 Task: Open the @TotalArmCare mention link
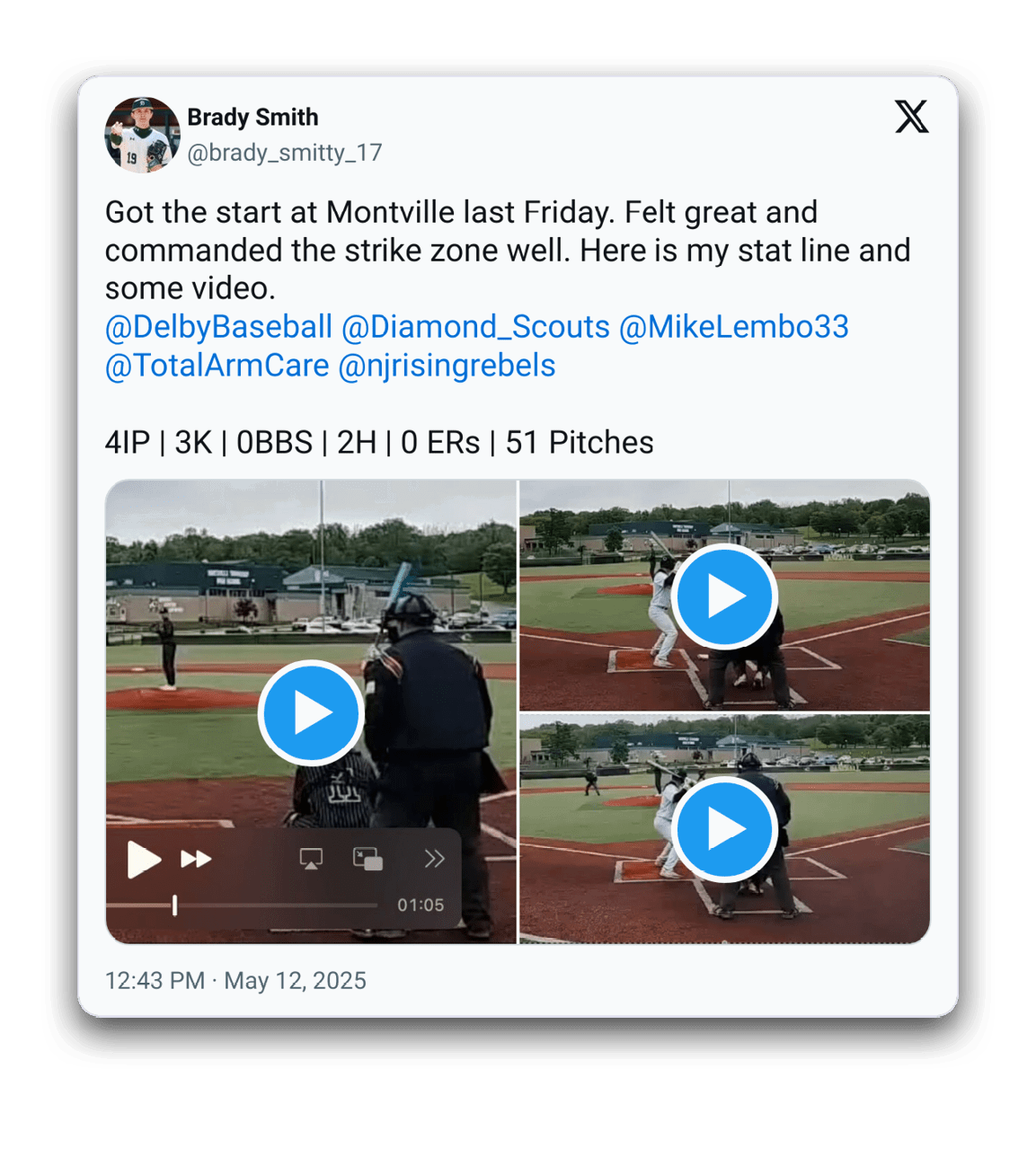coord(217,366)
